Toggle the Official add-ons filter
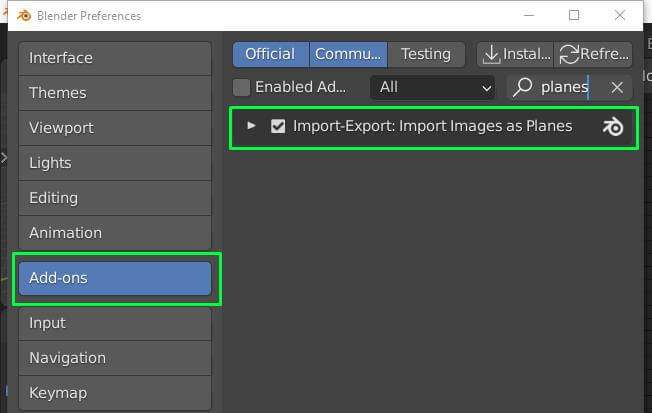Image resolution: width=652 pixels, height=413 pixels. pos(270,54)
